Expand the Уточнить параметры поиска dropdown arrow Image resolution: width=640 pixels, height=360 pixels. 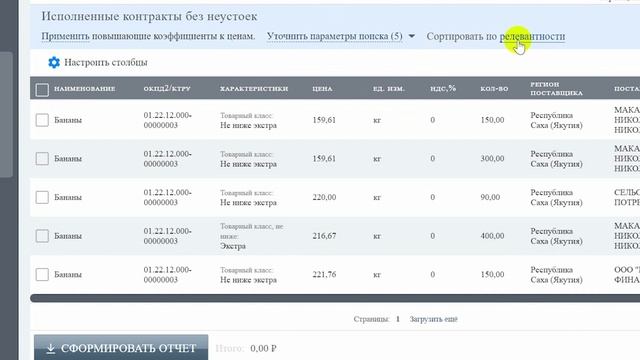click(411, 36)
